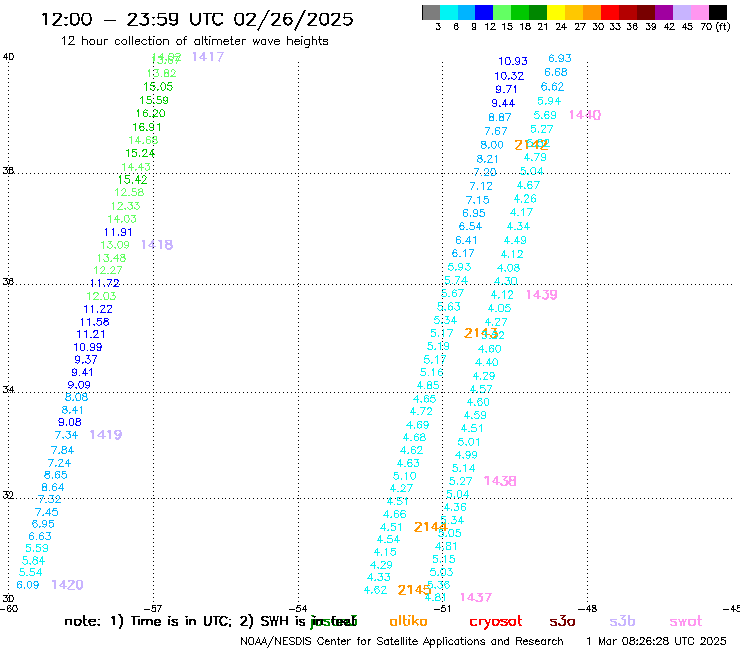Click the wave height value 5.93
The height and width of the screenshot is (650, 740).
459,267
